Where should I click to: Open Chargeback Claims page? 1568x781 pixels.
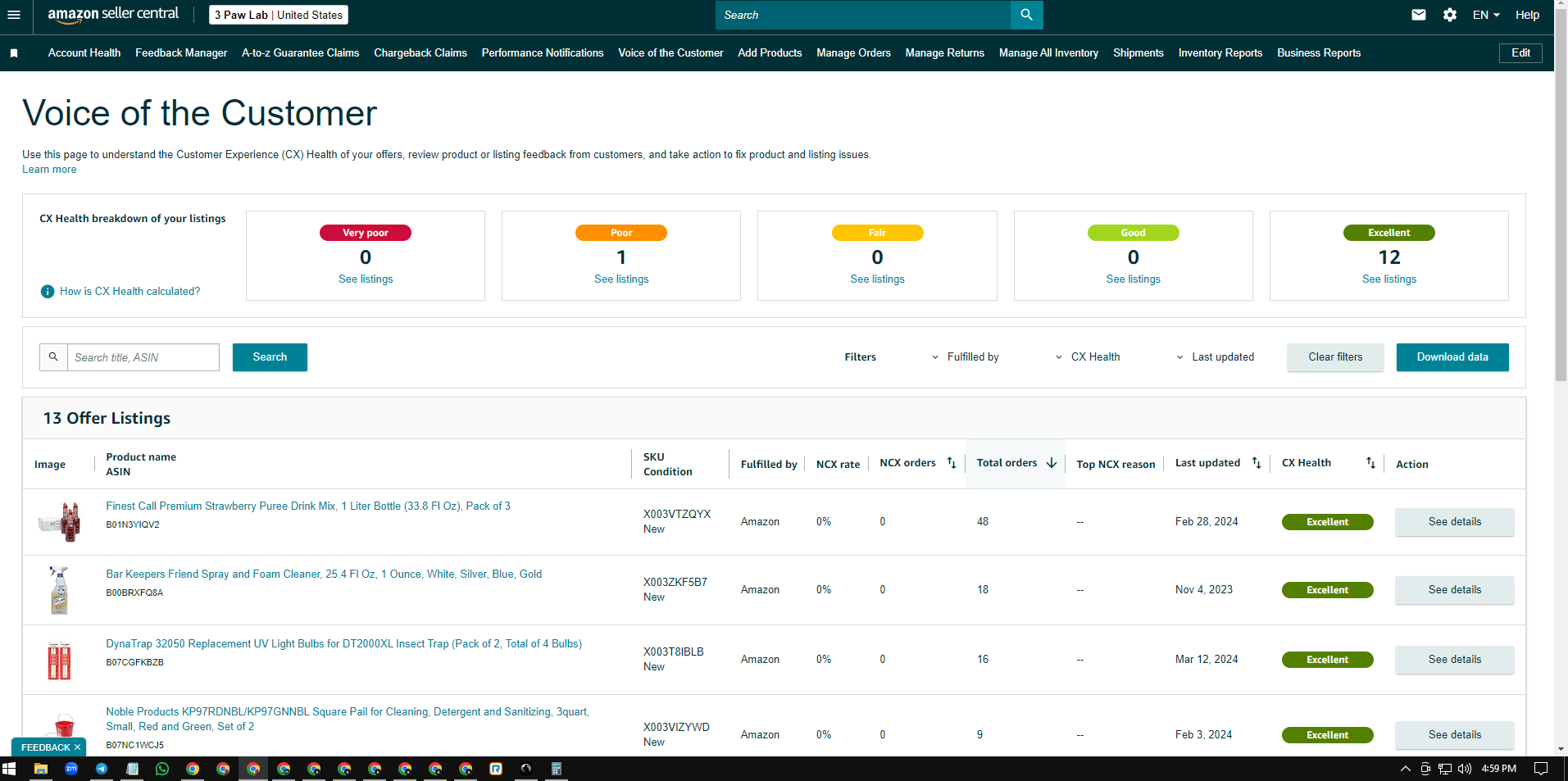pyautogui.click(x=420, y=53)
